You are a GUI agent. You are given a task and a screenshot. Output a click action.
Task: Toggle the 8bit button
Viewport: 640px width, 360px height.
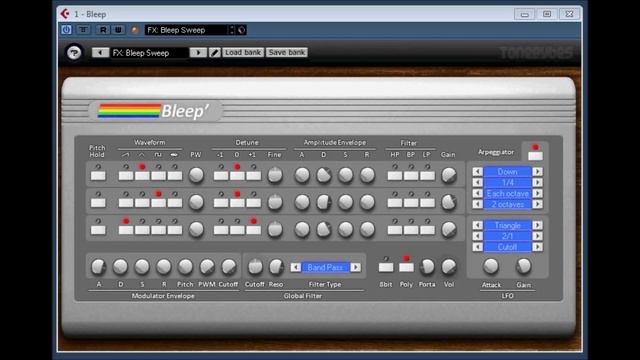(x=386, y=267)
